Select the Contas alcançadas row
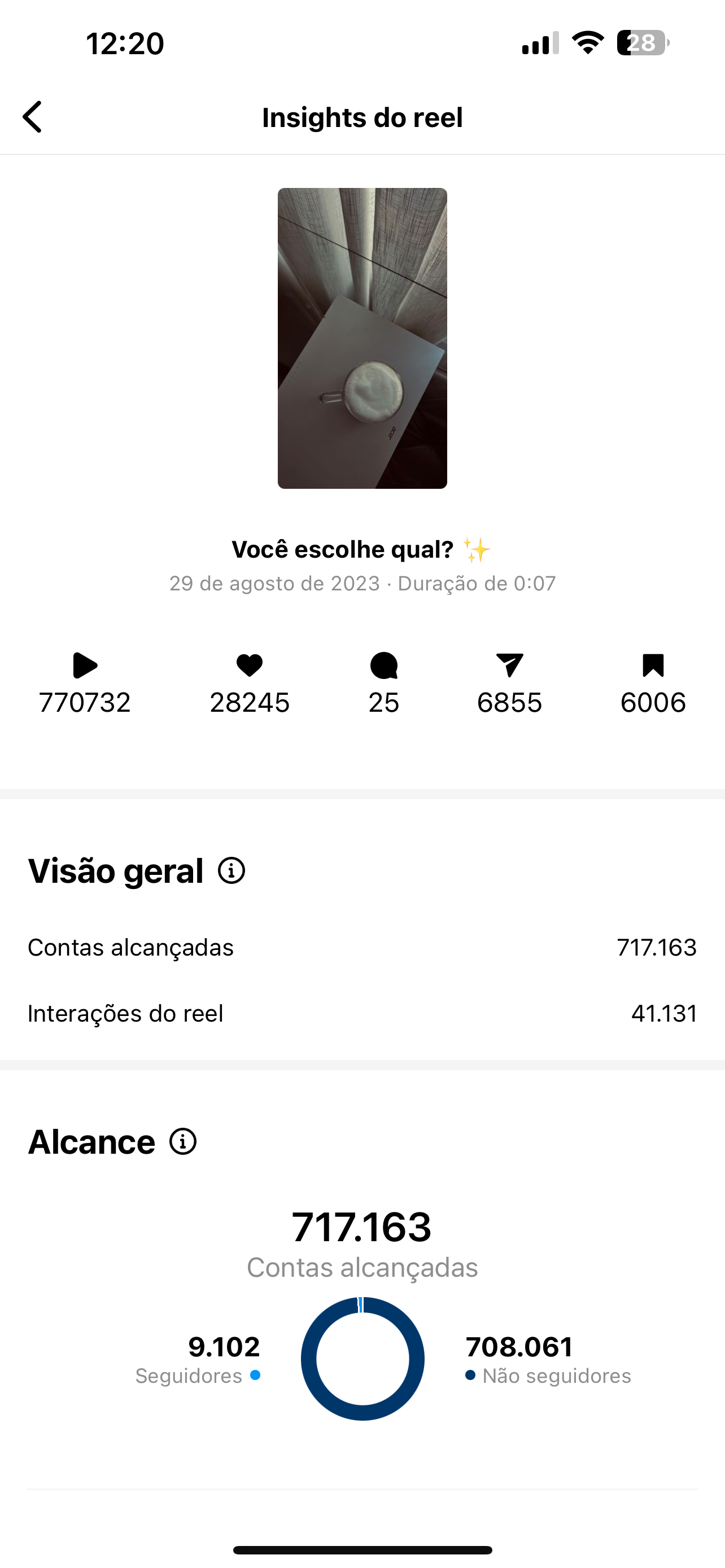 [x=362, y=947]
